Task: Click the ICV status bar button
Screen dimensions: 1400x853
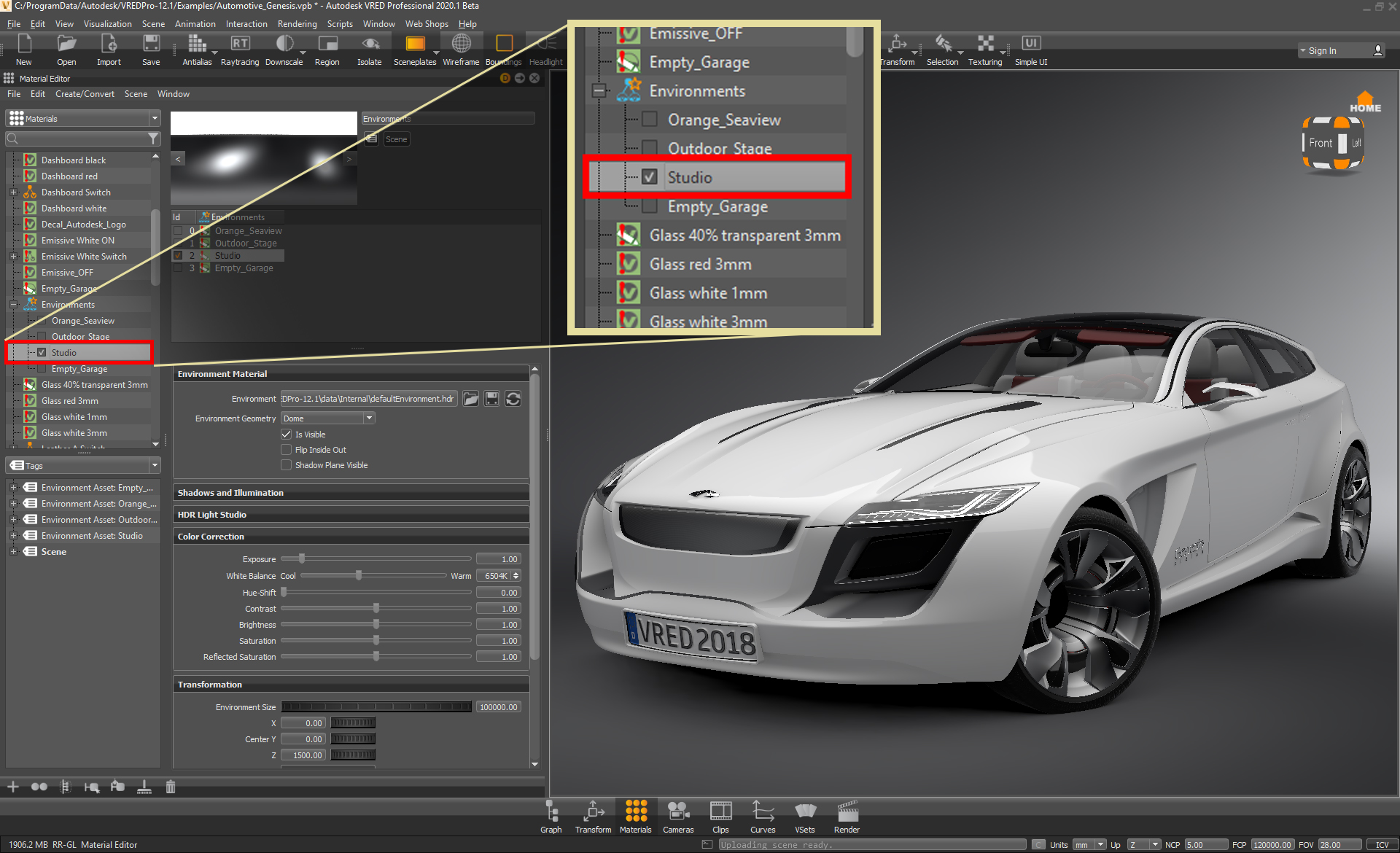Action: (x=1382, y=845)
